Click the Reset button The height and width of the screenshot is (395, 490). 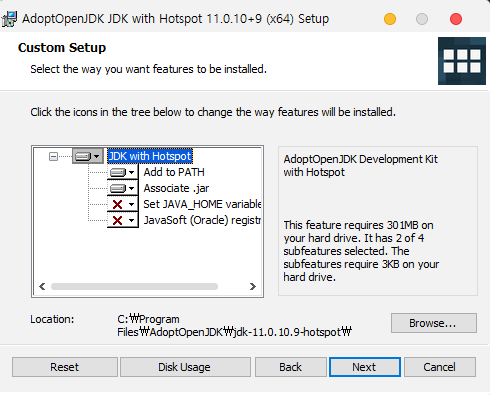point(65,367)
